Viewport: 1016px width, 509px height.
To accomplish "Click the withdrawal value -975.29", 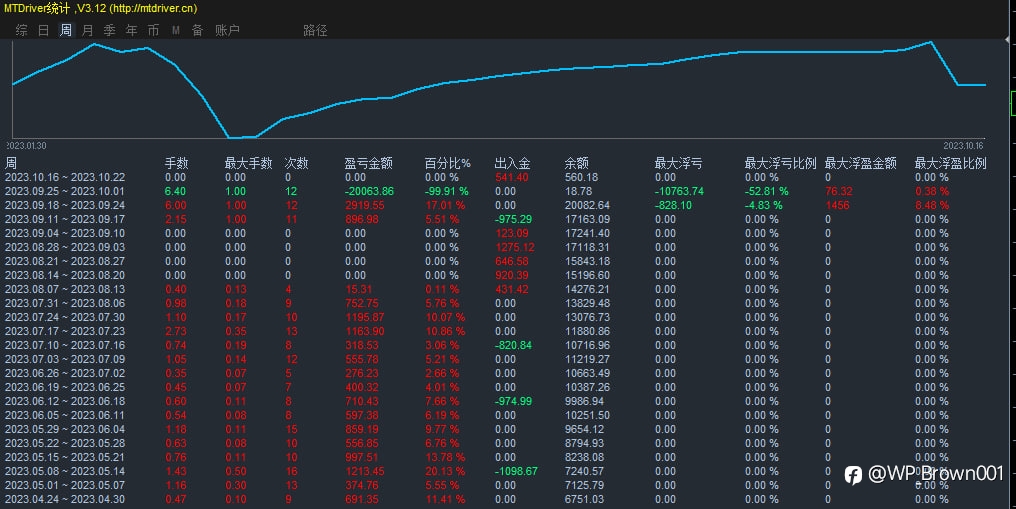I will click(513, 220).
